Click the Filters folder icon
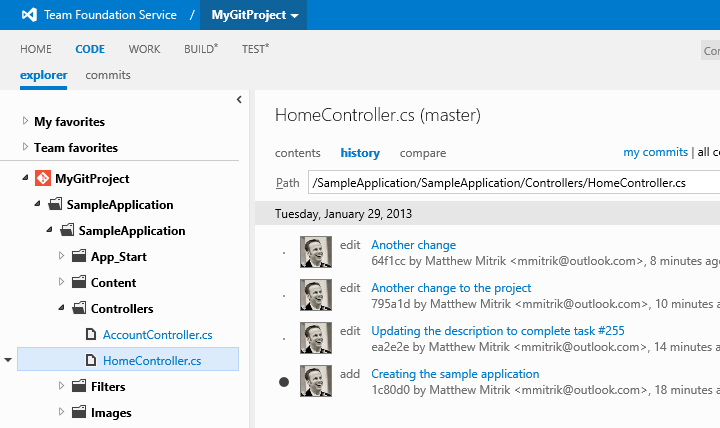 (78, 386)
